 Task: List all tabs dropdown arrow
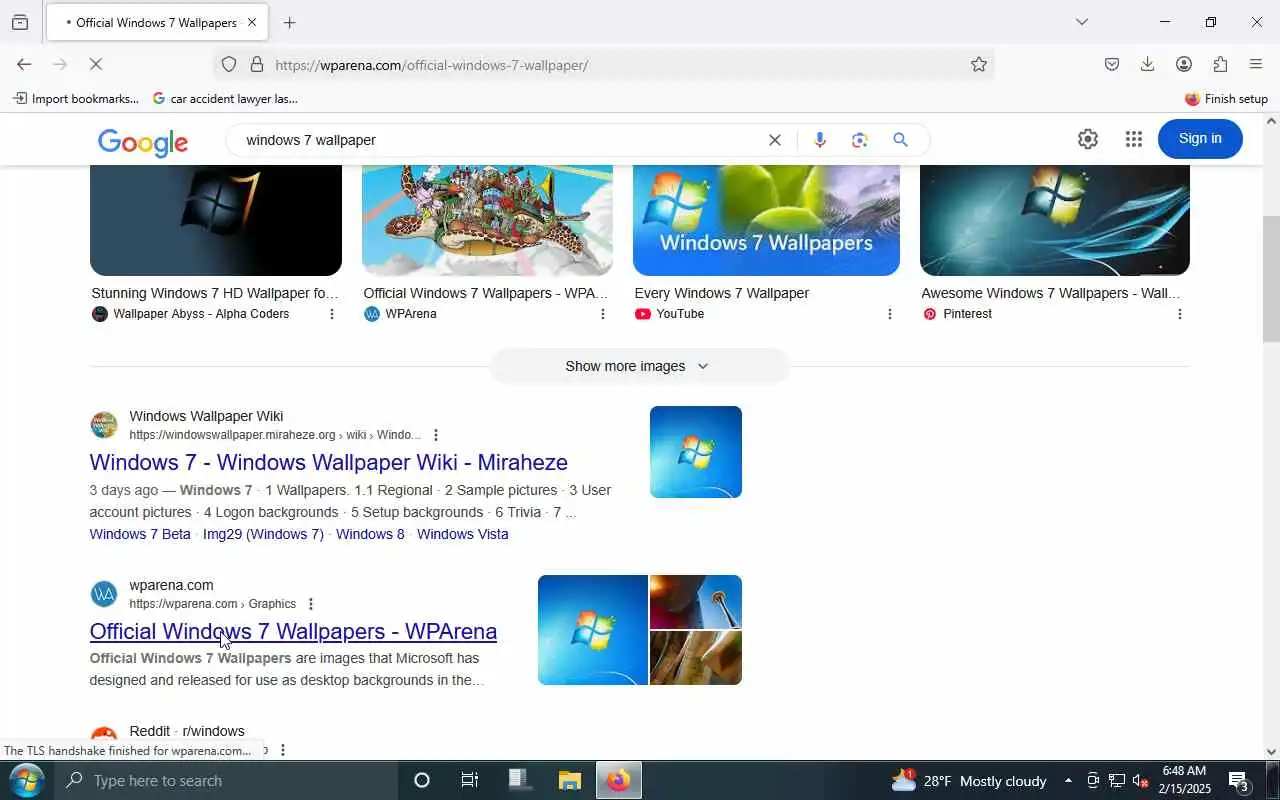(1081, 22)
